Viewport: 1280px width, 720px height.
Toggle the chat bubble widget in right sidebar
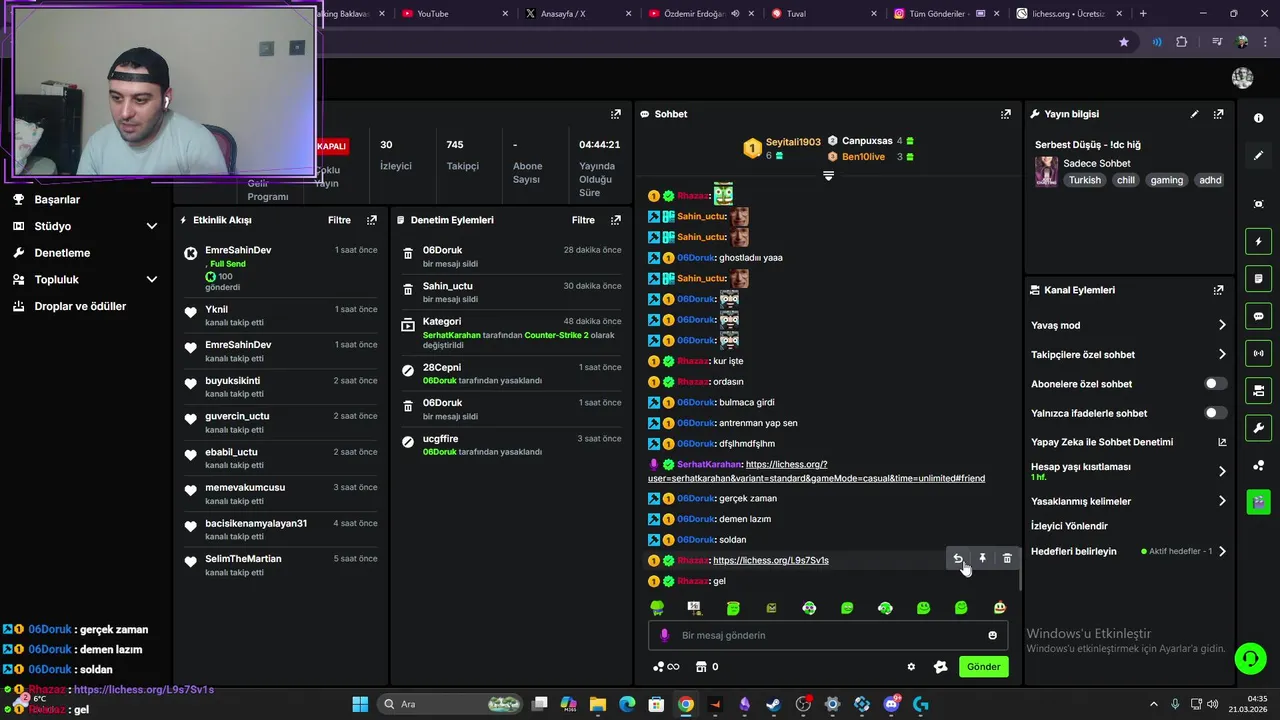pos(1258,316)
